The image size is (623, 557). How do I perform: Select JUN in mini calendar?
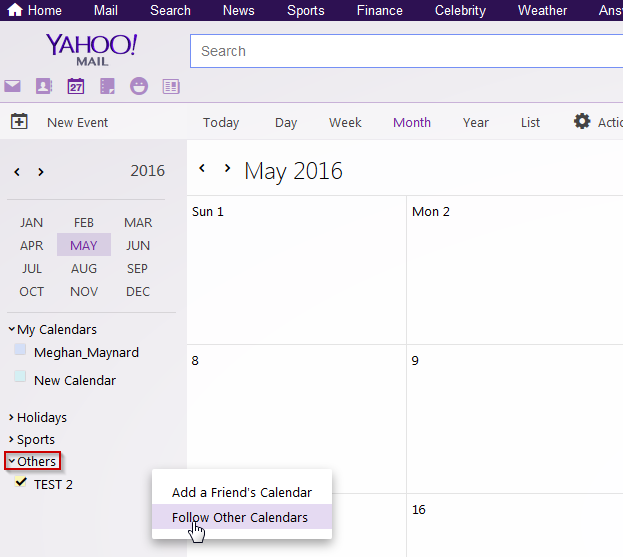[x=138, y=246]
